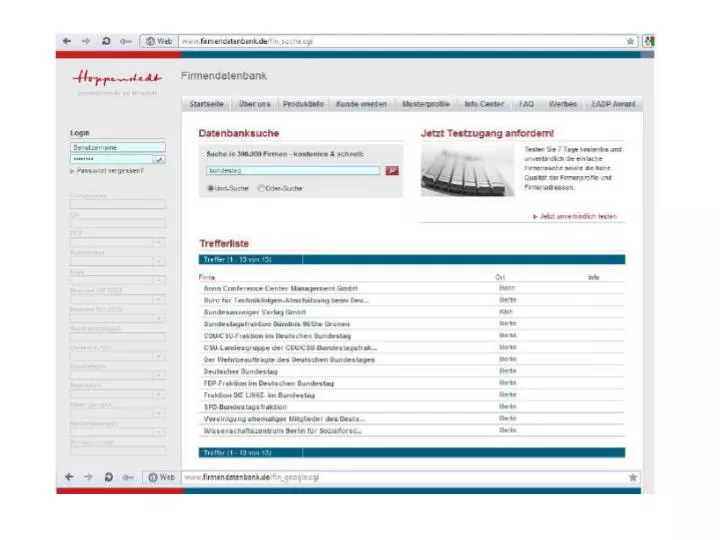Open the Produktinfo tab
Viewport: 720px width, 540px height.
click(x=303, y=104)
